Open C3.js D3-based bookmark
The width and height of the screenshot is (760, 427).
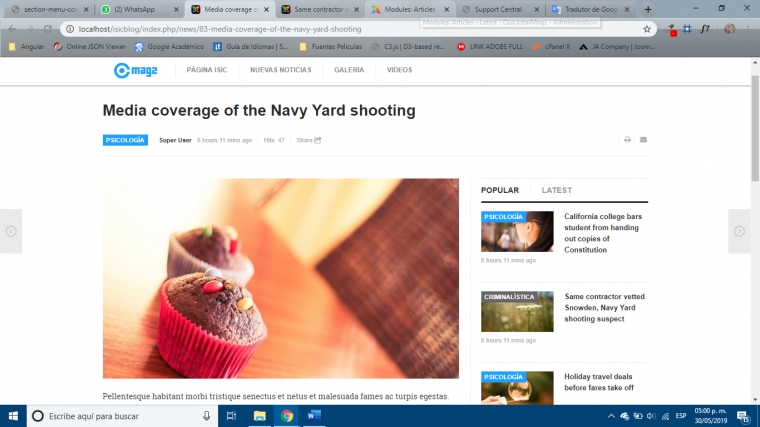coord(408,47)
